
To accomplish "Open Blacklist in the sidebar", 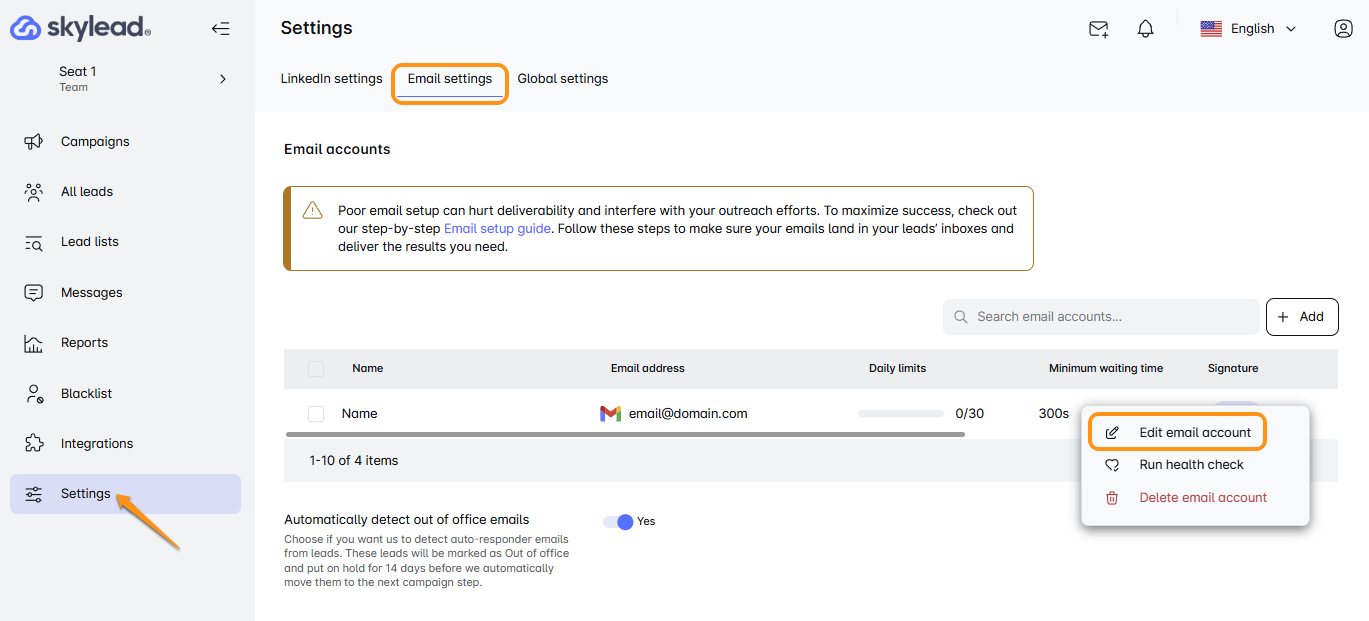I will click(86, 394).
